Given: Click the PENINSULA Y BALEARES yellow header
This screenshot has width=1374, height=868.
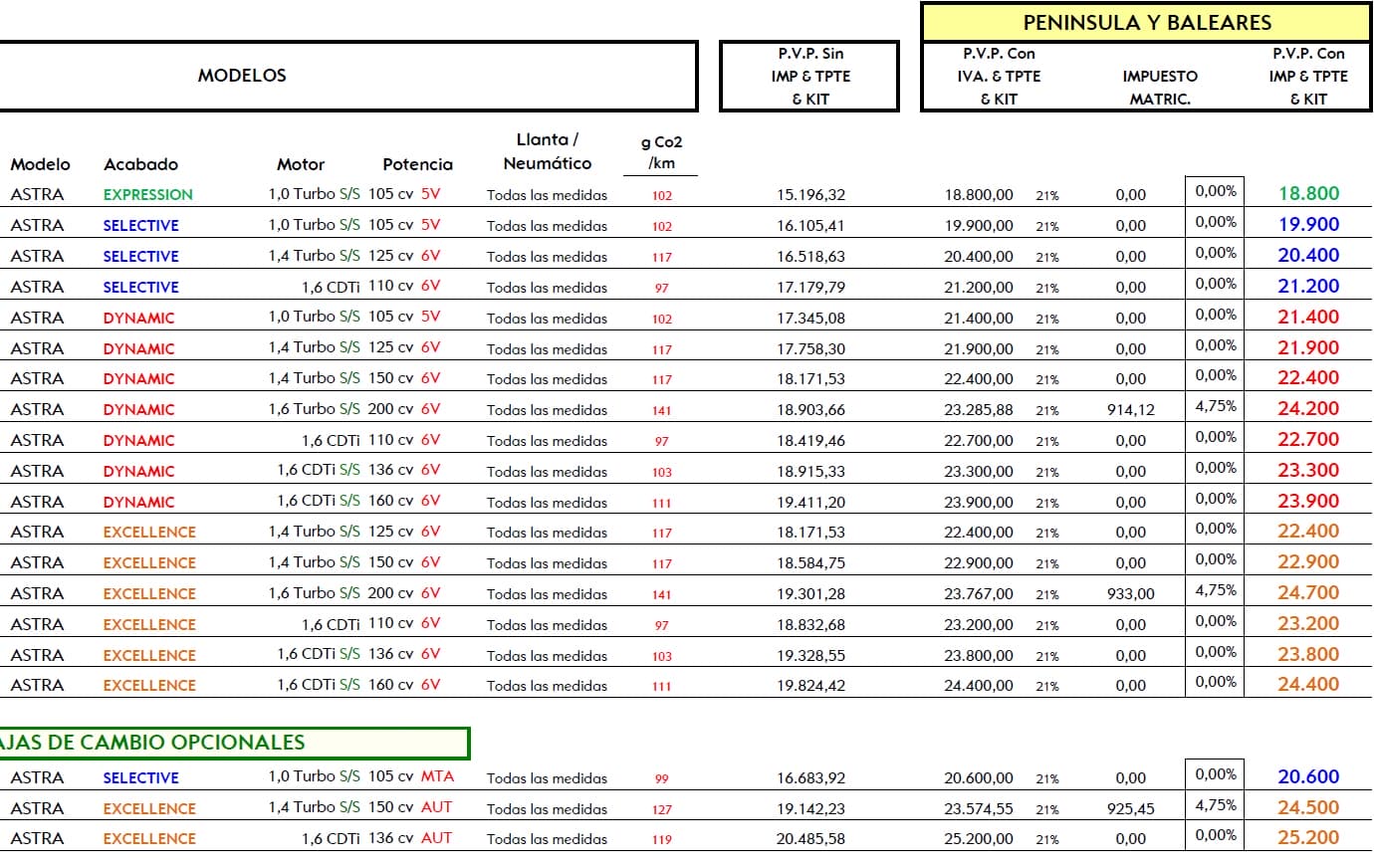Looking at the screenshot, I should 1147,22.
